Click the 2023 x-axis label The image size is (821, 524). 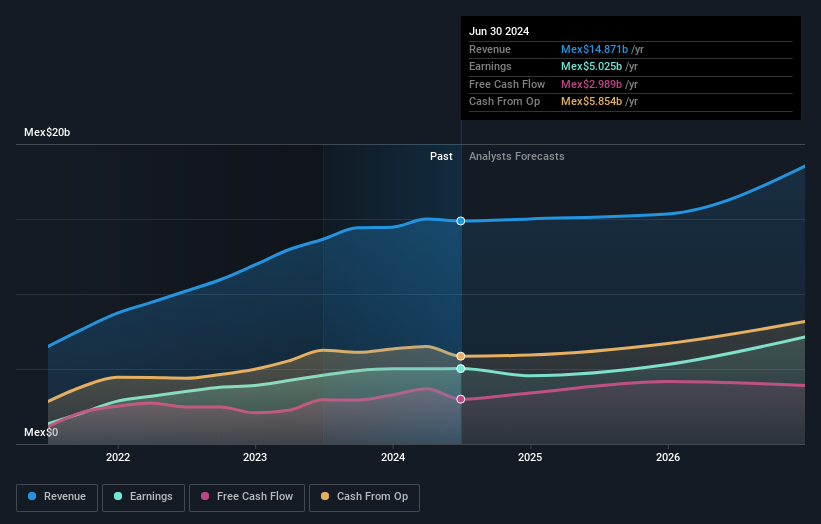pos(255,457)
